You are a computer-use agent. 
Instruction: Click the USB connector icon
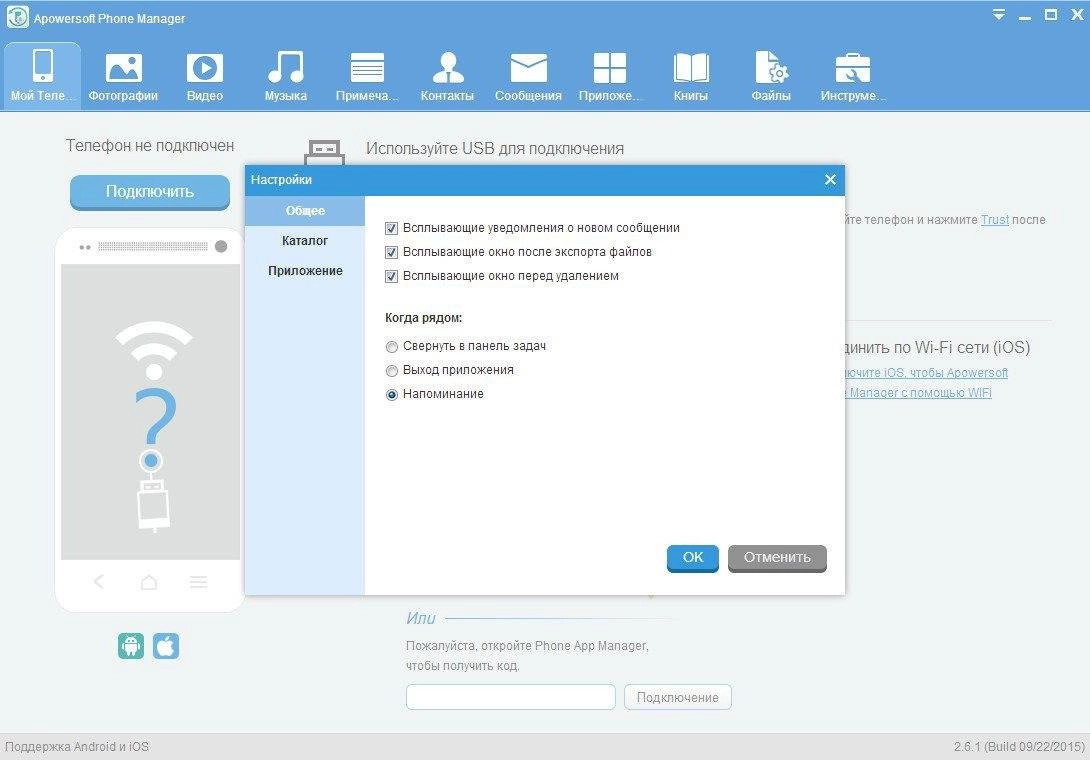pos(325,152)
